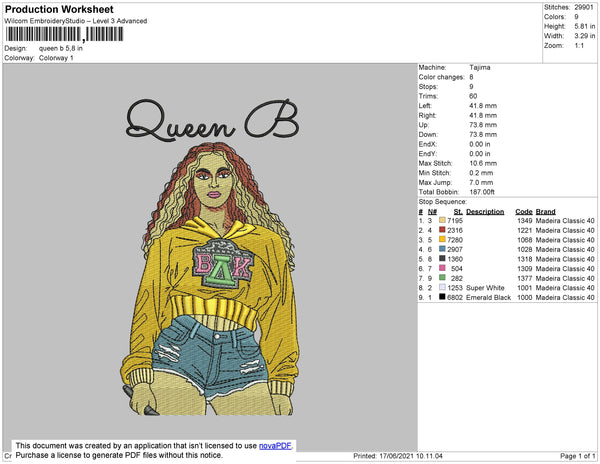Click the 'Stop Sequence:' heading
Screen dimensions: 600x464
pos(443,202)
